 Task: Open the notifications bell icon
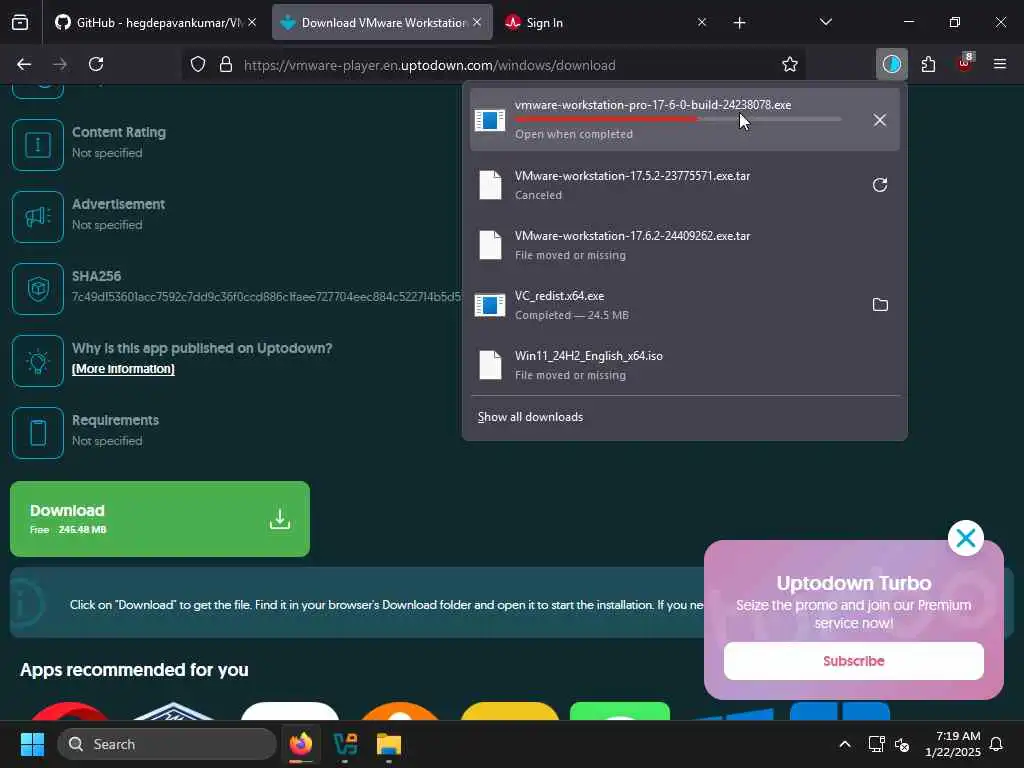[x=997, y=744]
